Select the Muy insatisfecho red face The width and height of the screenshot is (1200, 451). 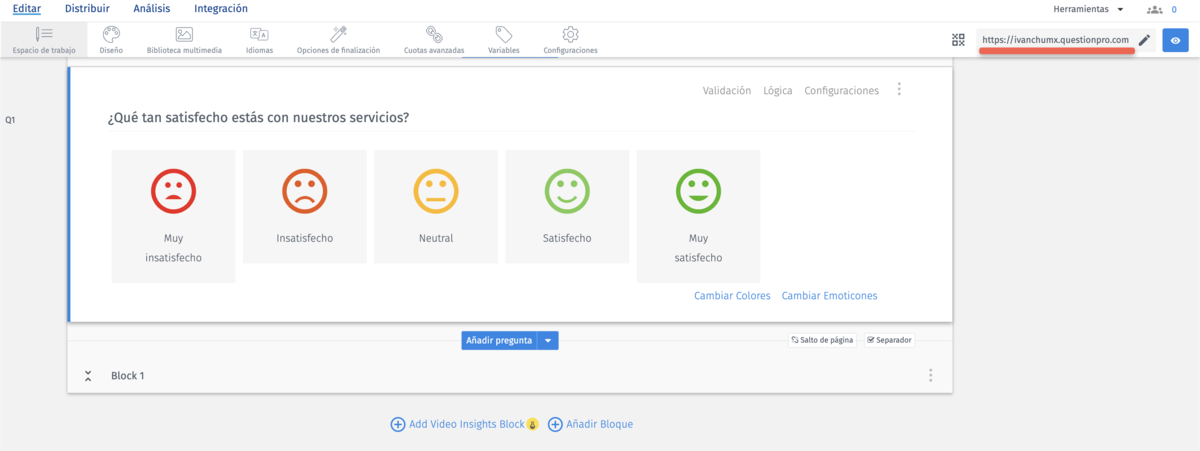173,190
